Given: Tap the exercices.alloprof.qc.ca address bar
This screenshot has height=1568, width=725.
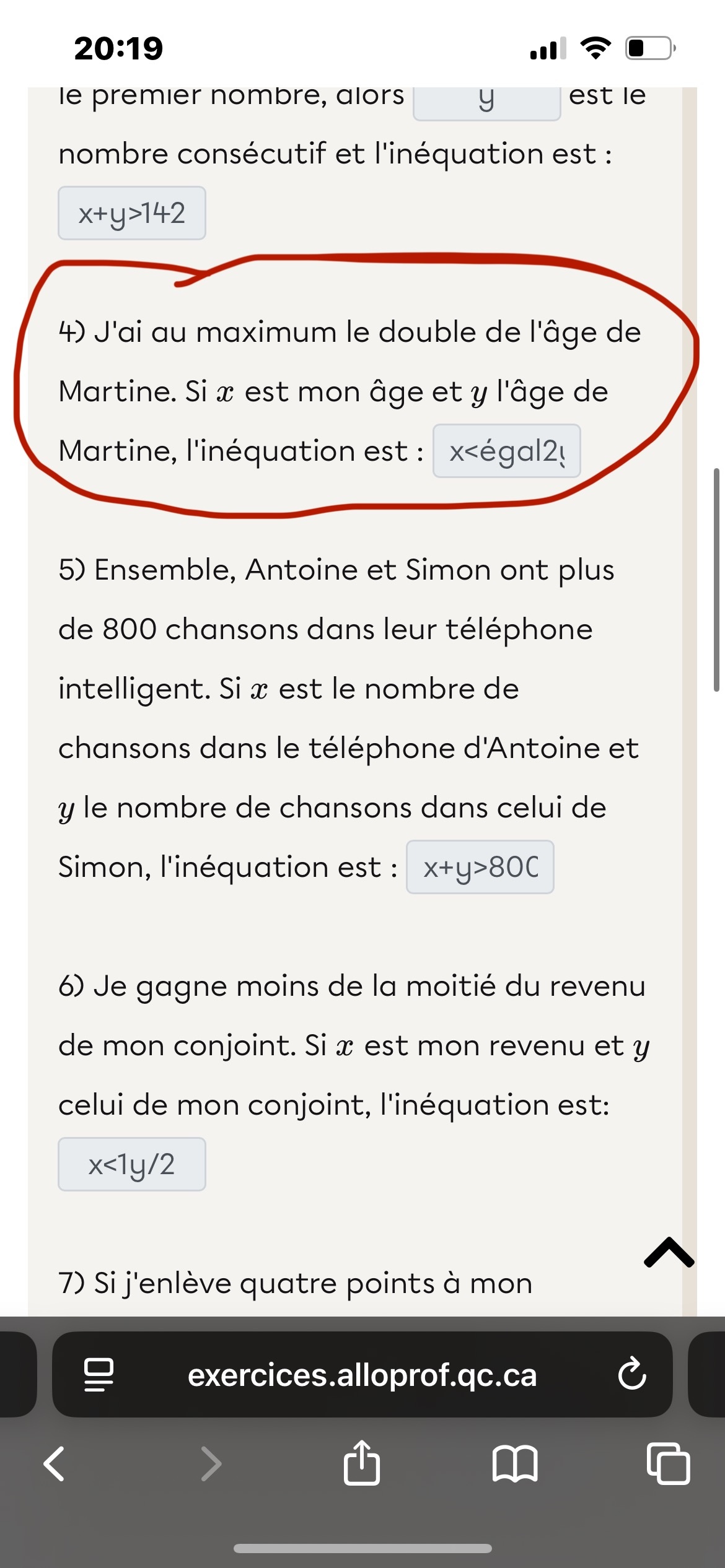Looking at the screenshot, I should (362, 1374).
